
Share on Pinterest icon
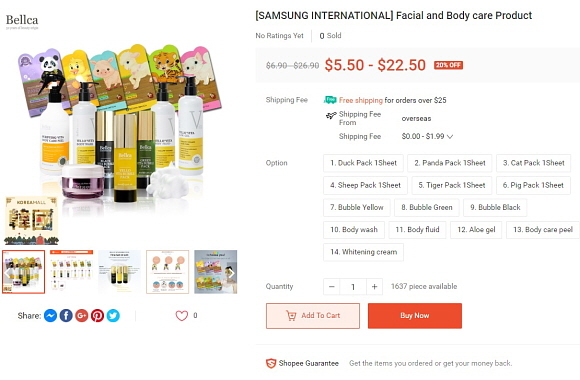coord(97,316)
